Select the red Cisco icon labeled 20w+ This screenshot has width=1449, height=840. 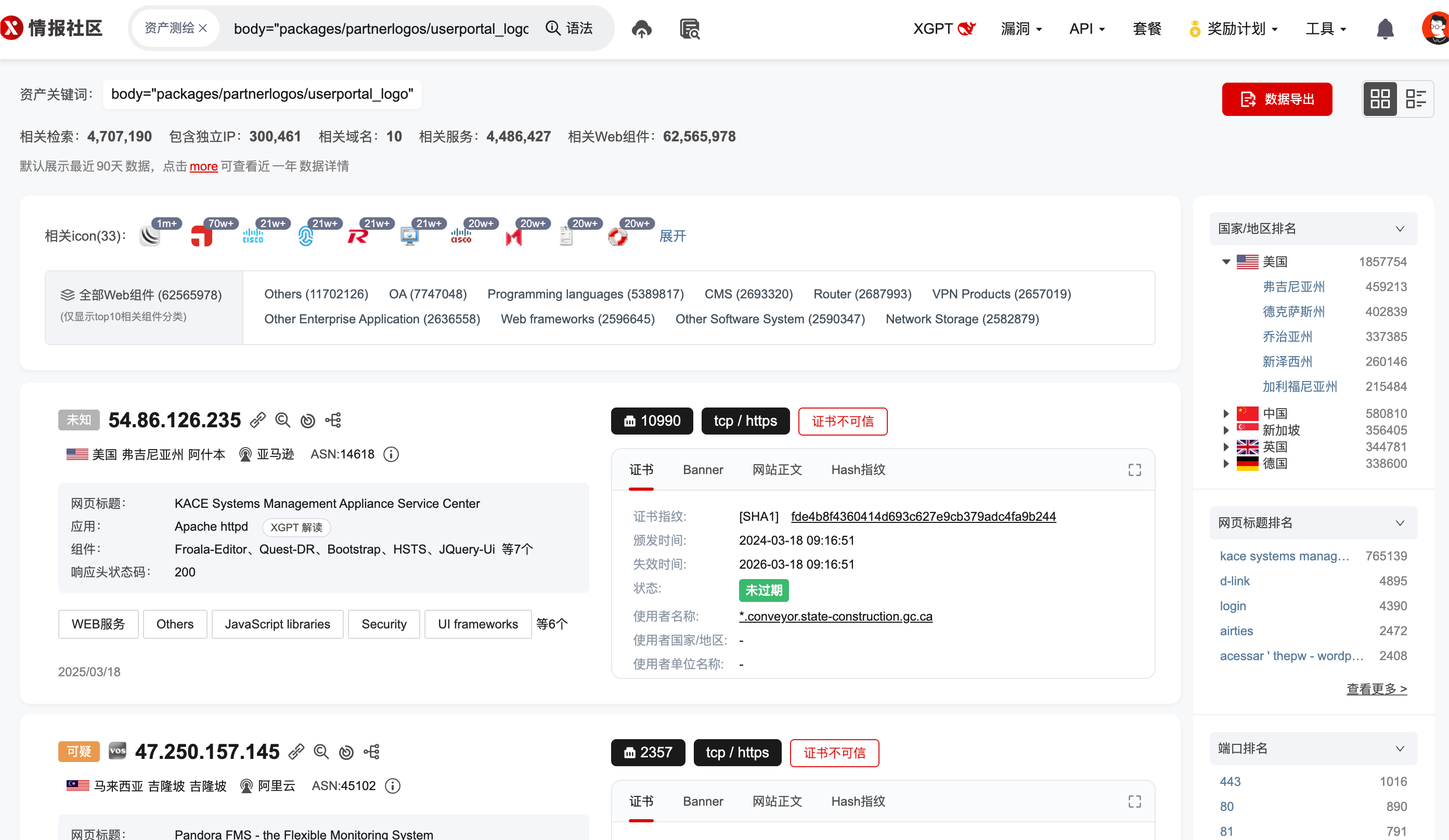[461, 235]
